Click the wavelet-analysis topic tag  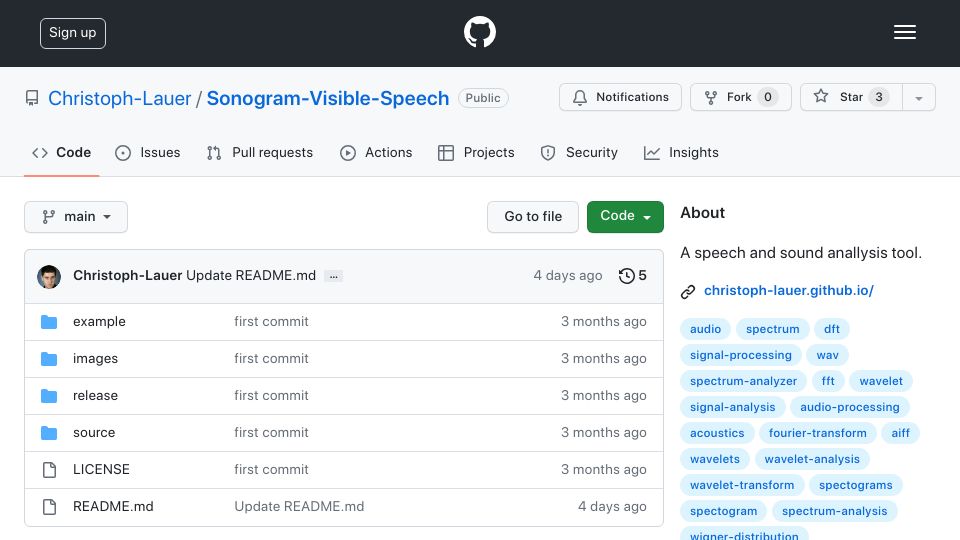pos(812,459)
